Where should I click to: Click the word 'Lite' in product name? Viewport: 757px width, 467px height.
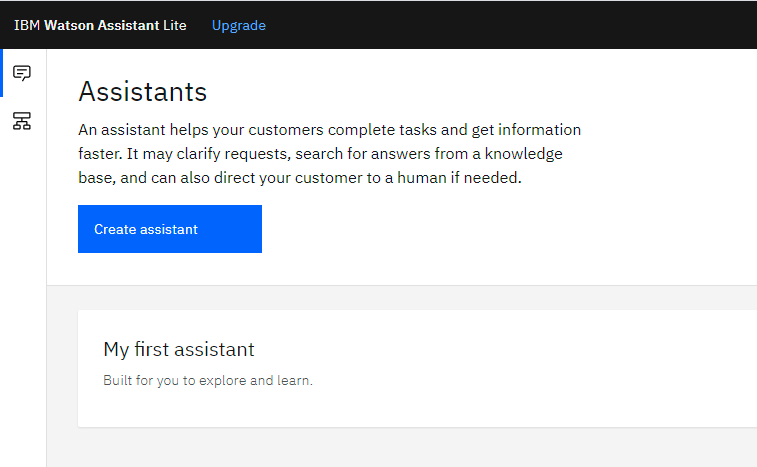coord(174,25)
